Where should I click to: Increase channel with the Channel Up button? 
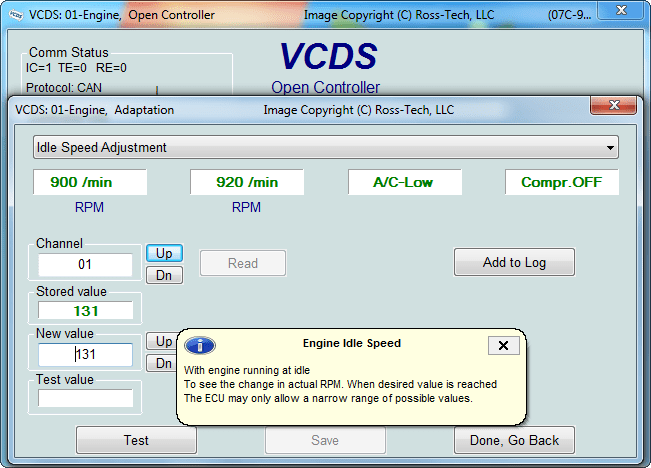[164, 253]
